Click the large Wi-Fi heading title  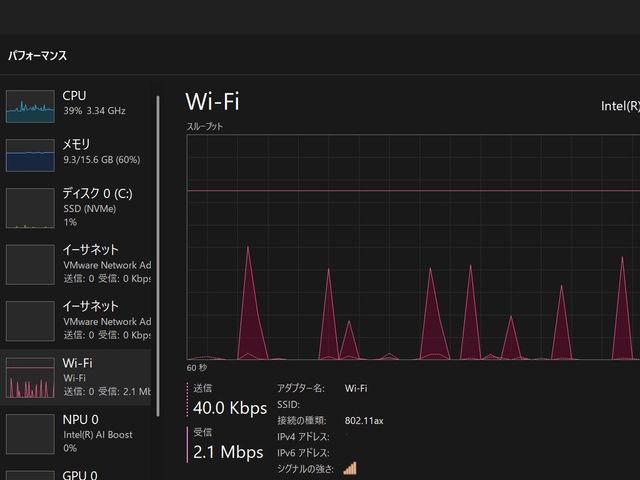(x=212, y=102)
